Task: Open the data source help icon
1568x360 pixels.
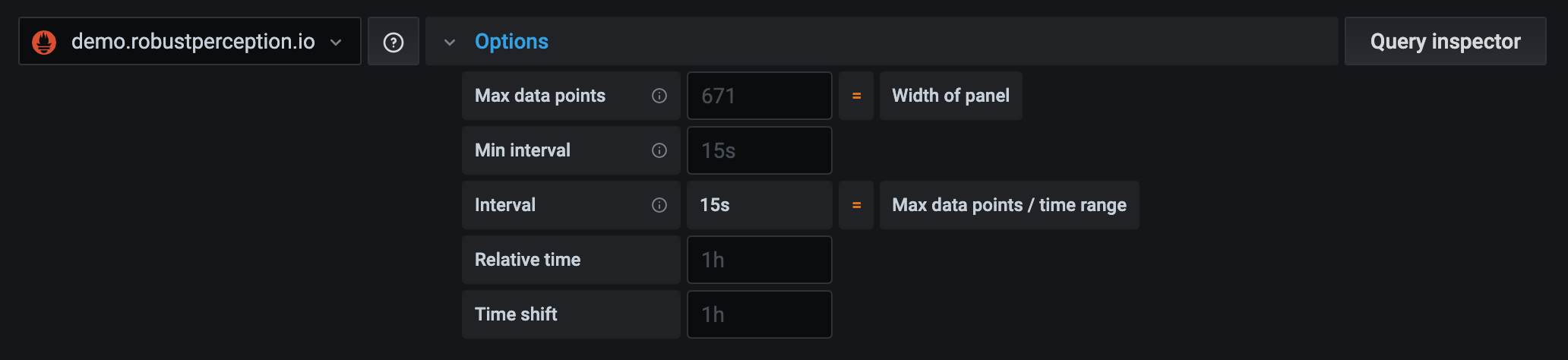Action: 394,42
